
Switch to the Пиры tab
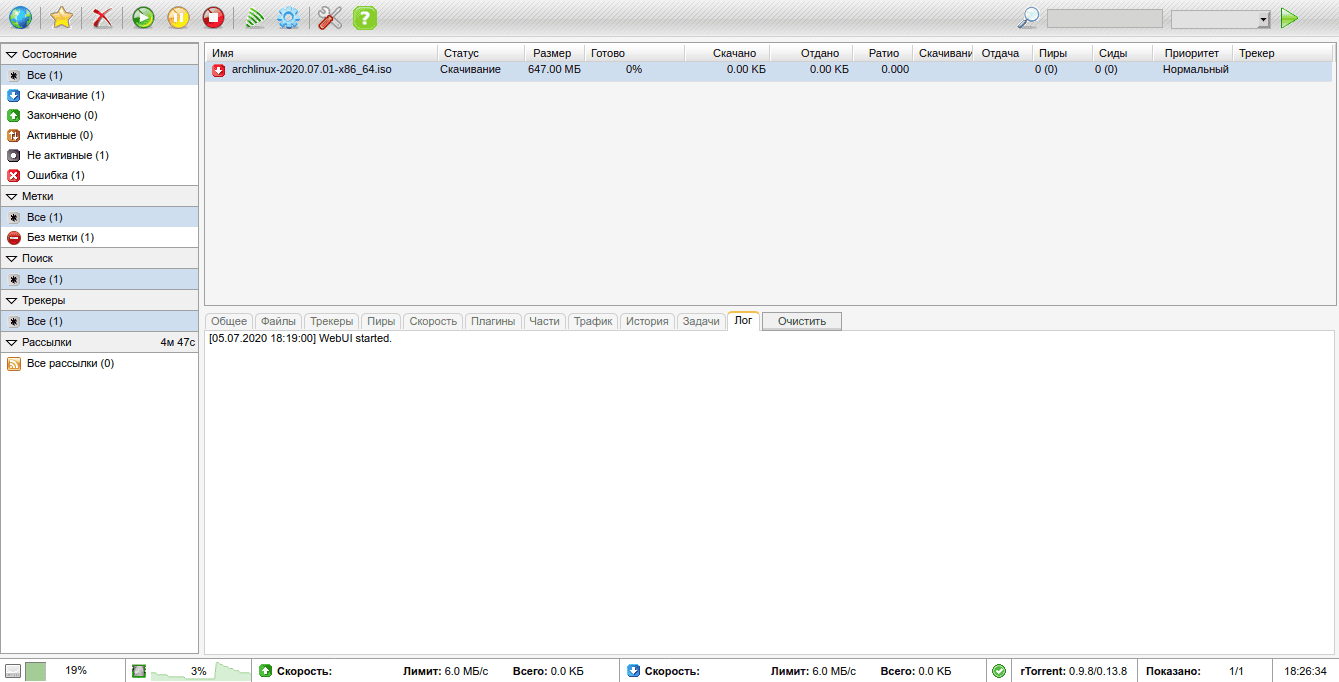[x=381, y=321]
